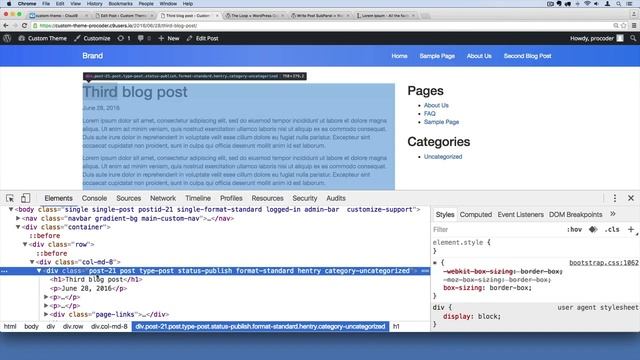Switch to the Sources tab
This screenshot has height=360, width=640.
click(129, 198)
